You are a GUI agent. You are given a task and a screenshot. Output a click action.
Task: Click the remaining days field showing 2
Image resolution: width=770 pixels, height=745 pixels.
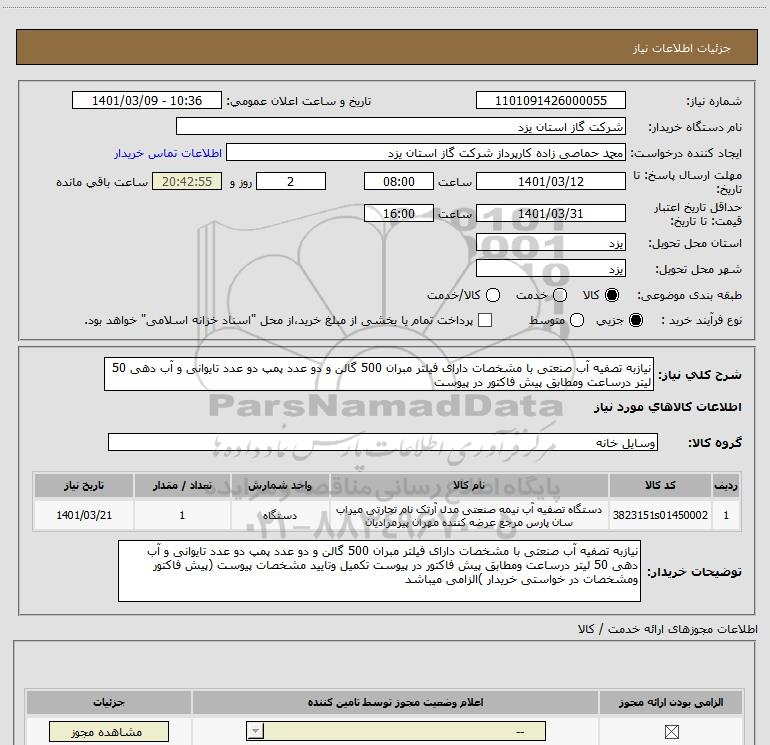291,181
